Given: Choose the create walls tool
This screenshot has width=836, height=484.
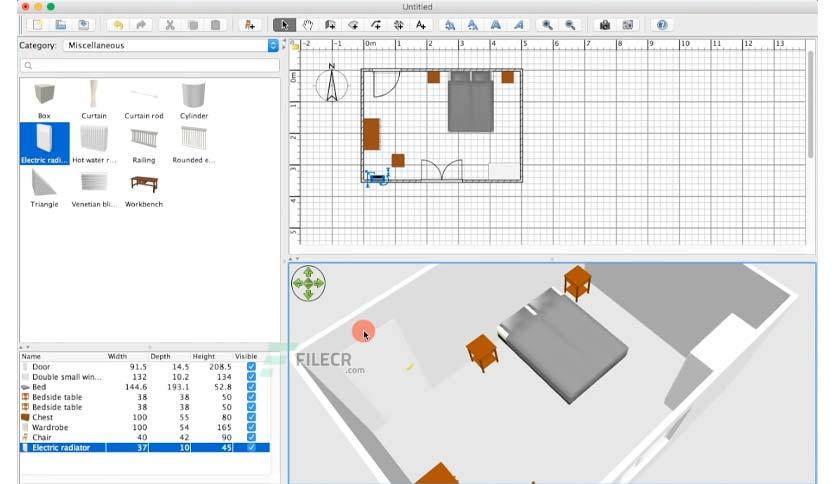Looking at the screenshot, I should click(330, 25).
